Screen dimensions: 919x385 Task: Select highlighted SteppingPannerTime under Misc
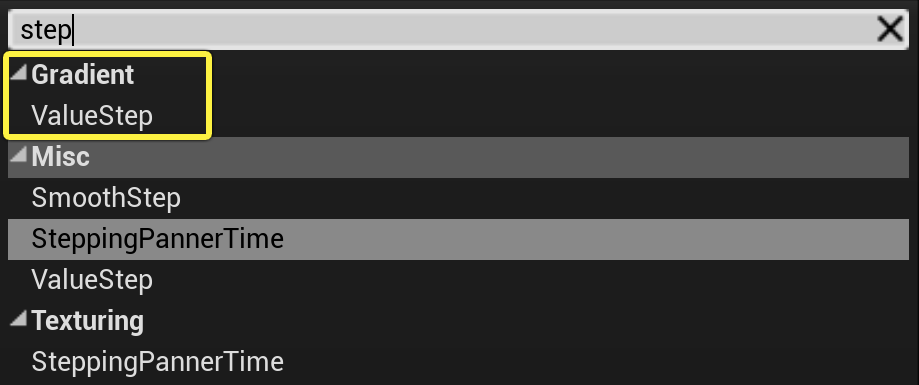pos(459,239)
